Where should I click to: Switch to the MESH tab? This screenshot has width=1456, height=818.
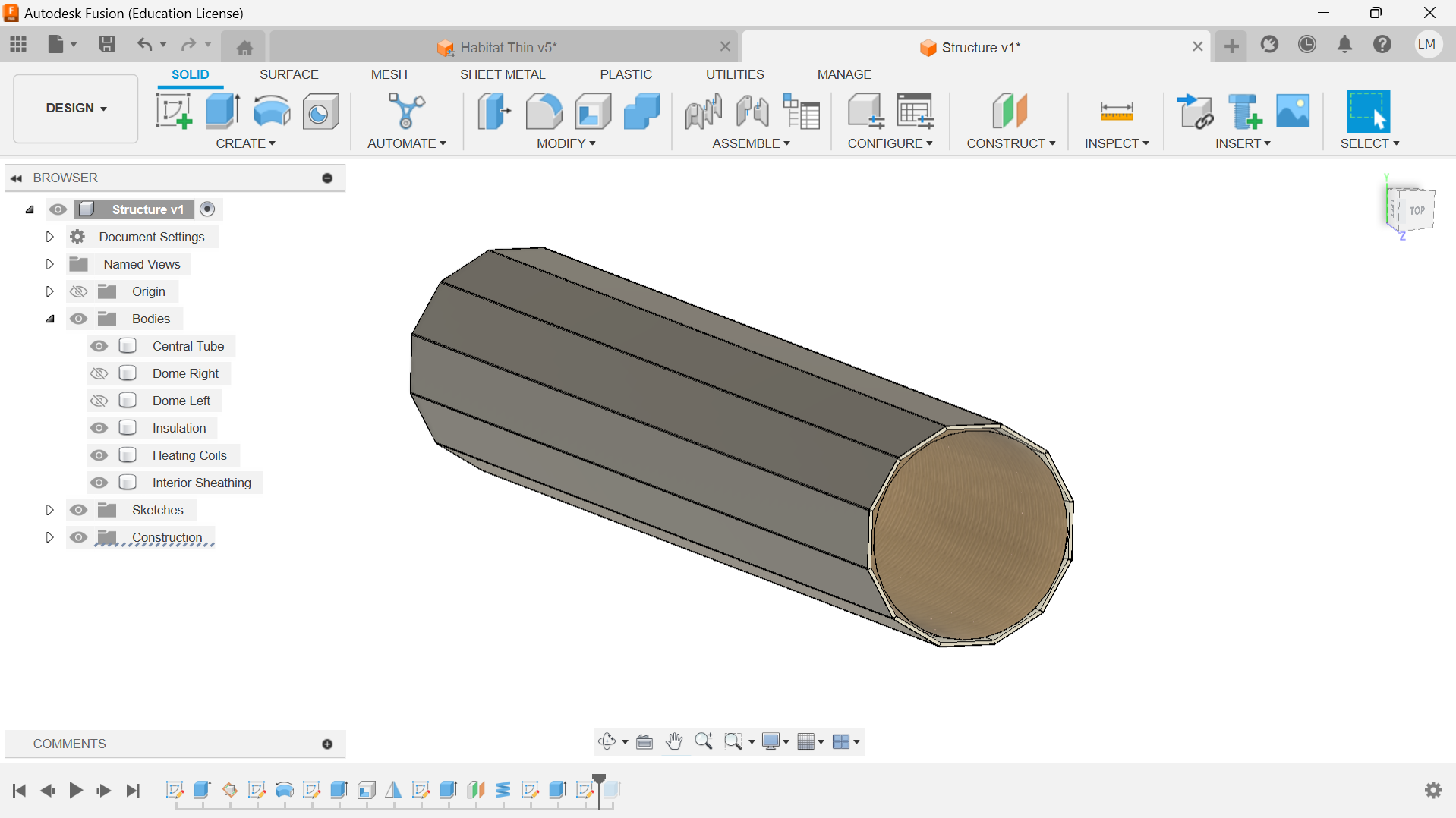pos(389,74)
